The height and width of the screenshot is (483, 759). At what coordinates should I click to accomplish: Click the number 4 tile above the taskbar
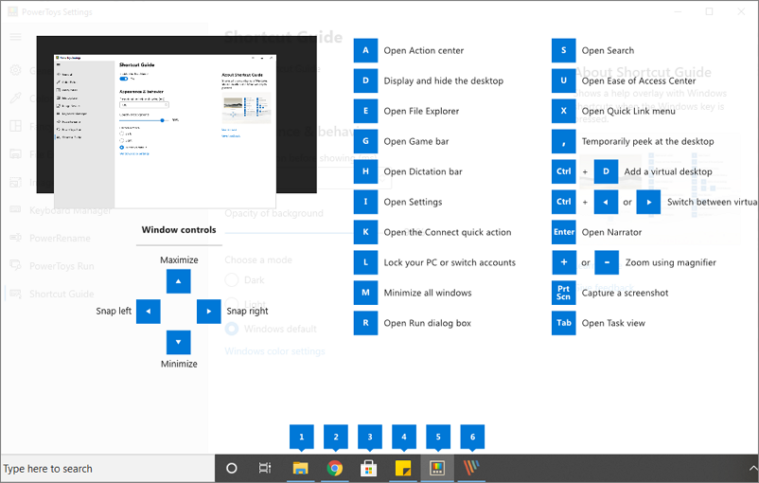pos(404,437)
